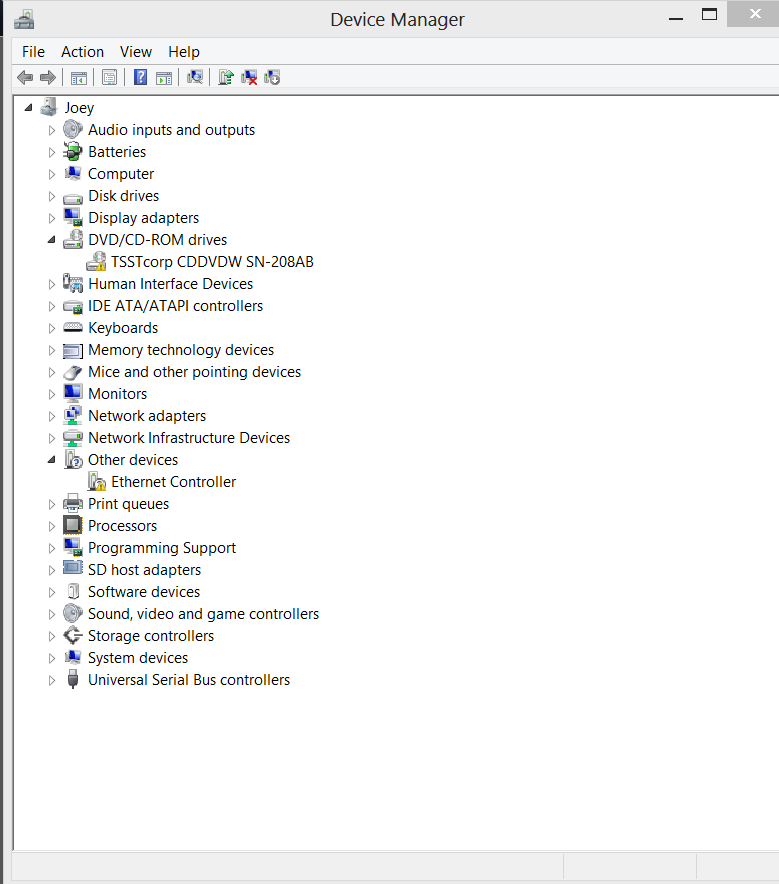Select the 'Storage controllers' label
This screenshot has height=884, width=779.
click(x=151, y=635)
